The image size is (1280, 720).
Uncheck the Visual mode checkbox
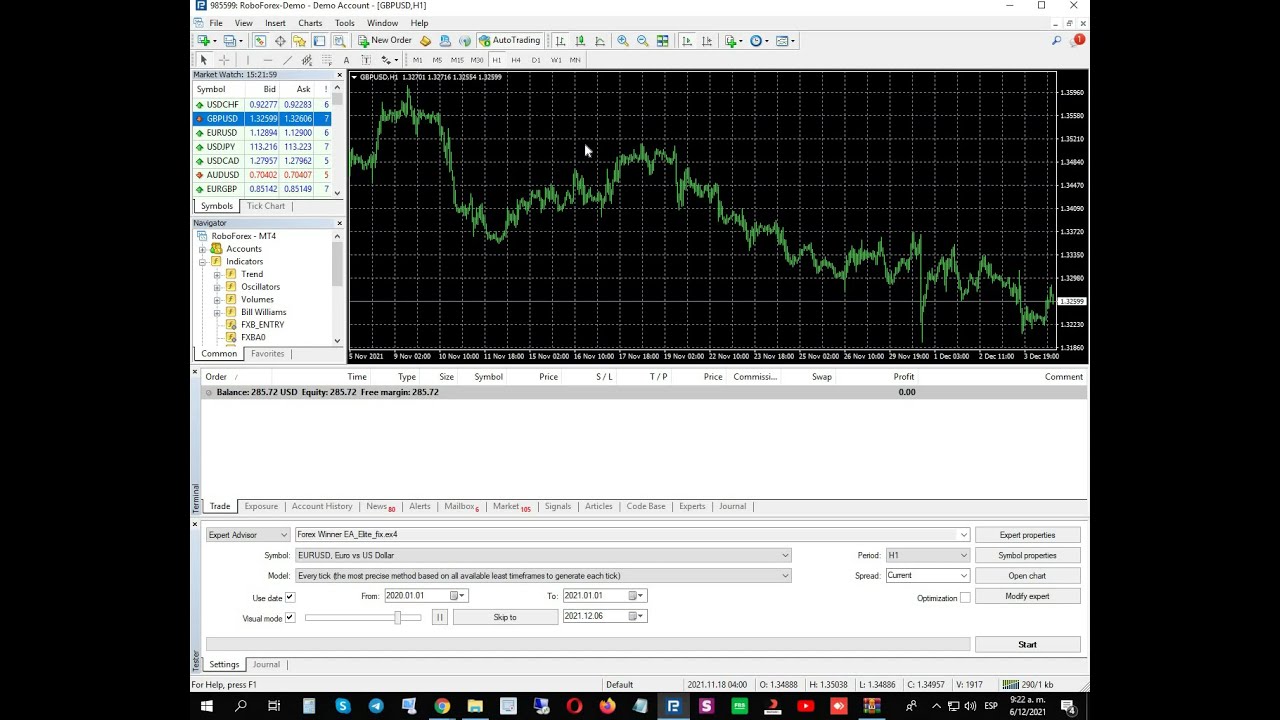coord(290,618)
